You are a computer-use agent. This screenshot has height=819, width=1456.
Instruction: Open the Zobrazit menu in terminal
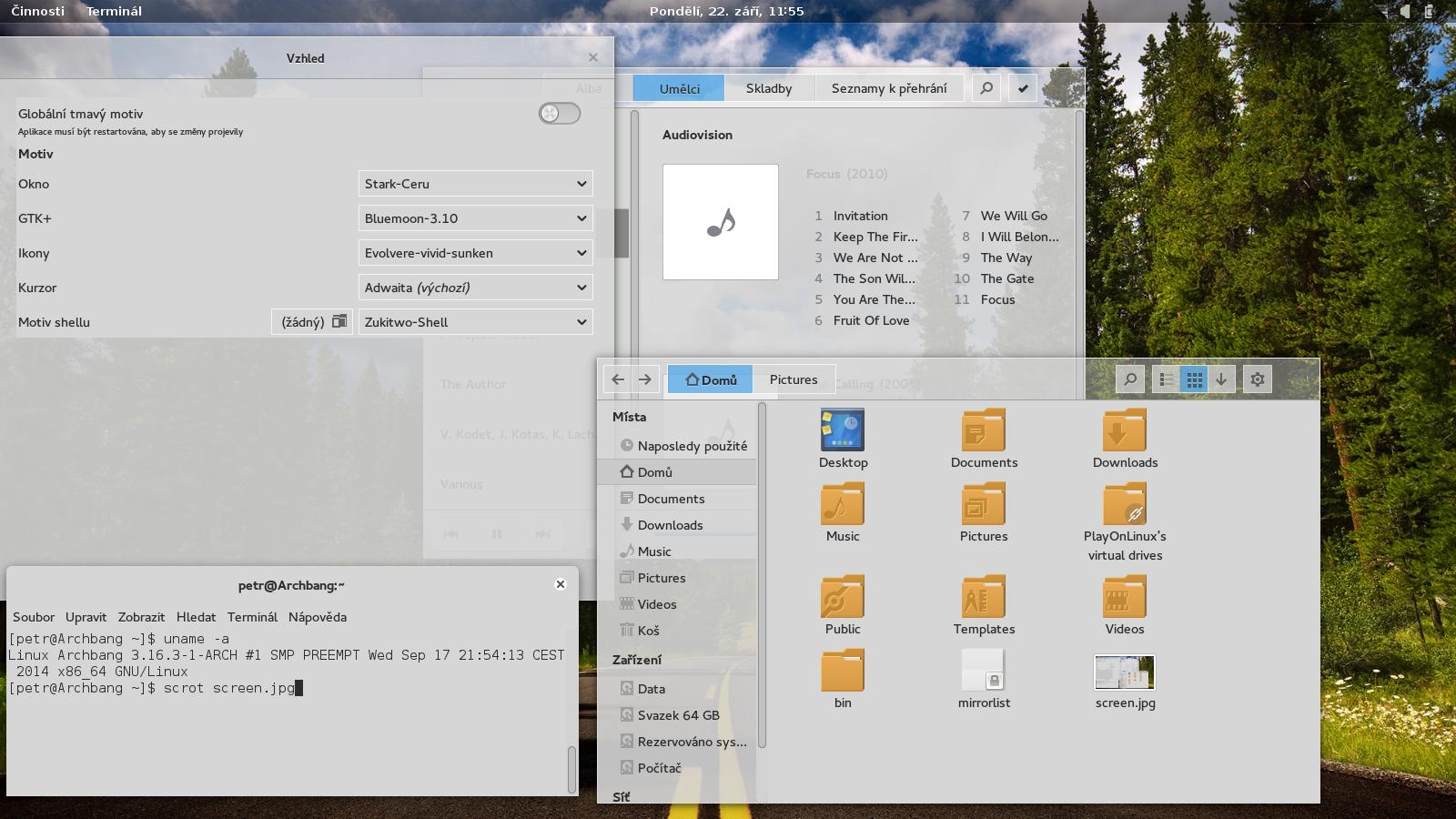point(141,617)
